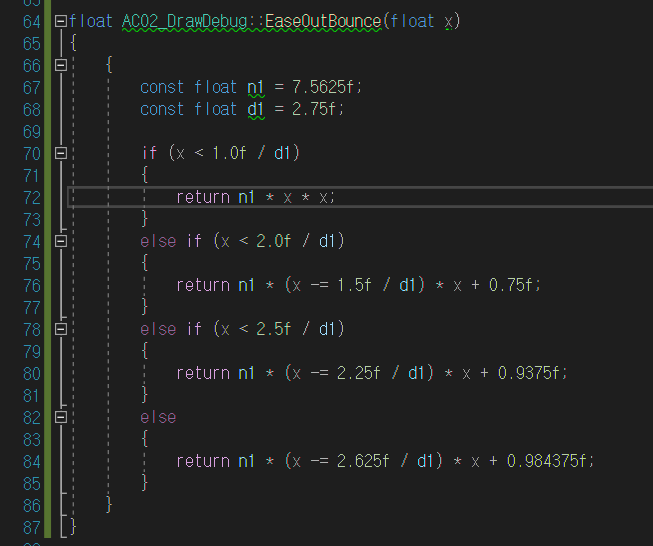The width and height of the screenshot is (653, 546).
Task: Collapse else-if 2.0f block at line 74
Action: [61, 241]
